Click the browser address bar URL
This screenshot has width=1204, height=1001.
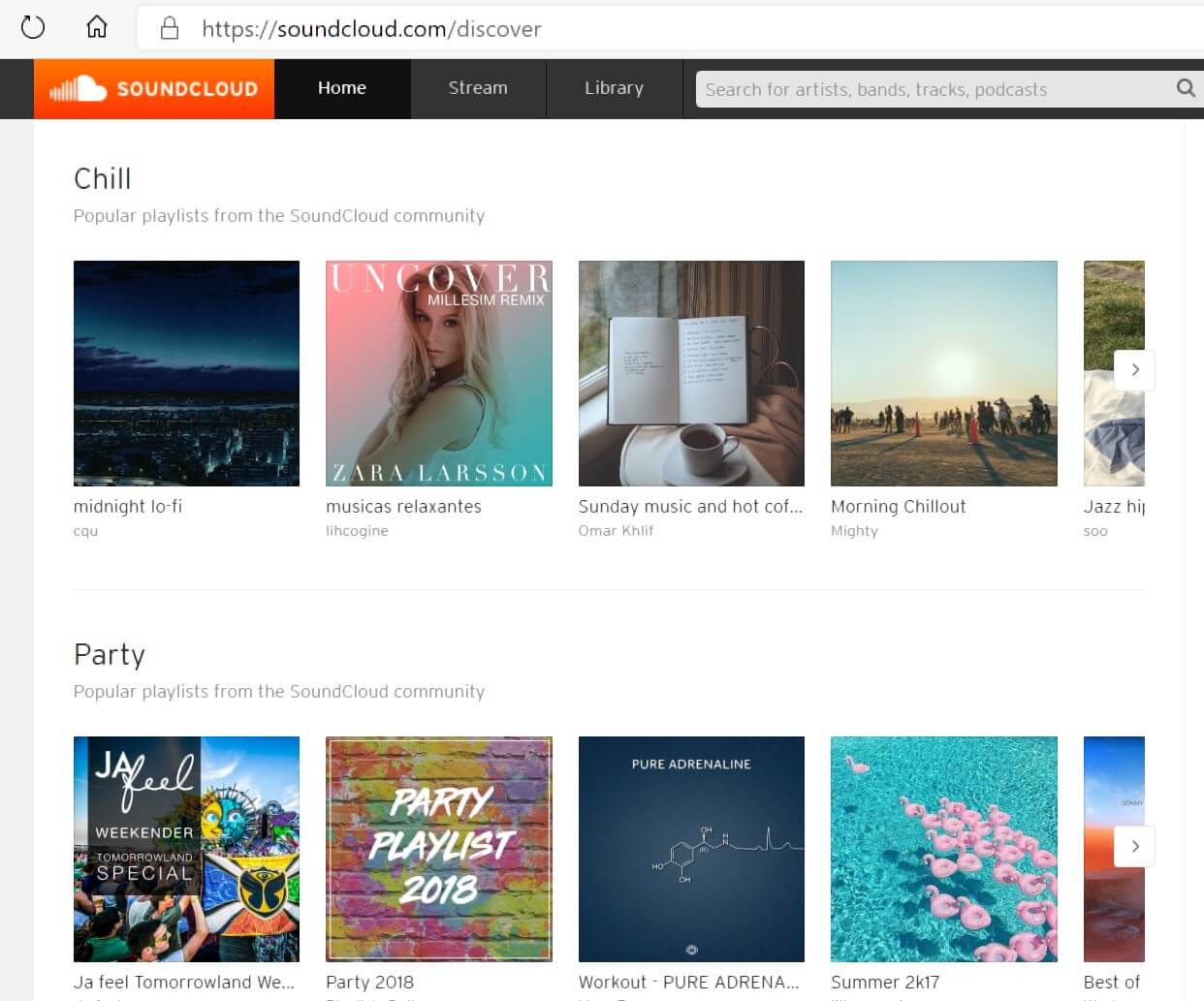[371, 29]
